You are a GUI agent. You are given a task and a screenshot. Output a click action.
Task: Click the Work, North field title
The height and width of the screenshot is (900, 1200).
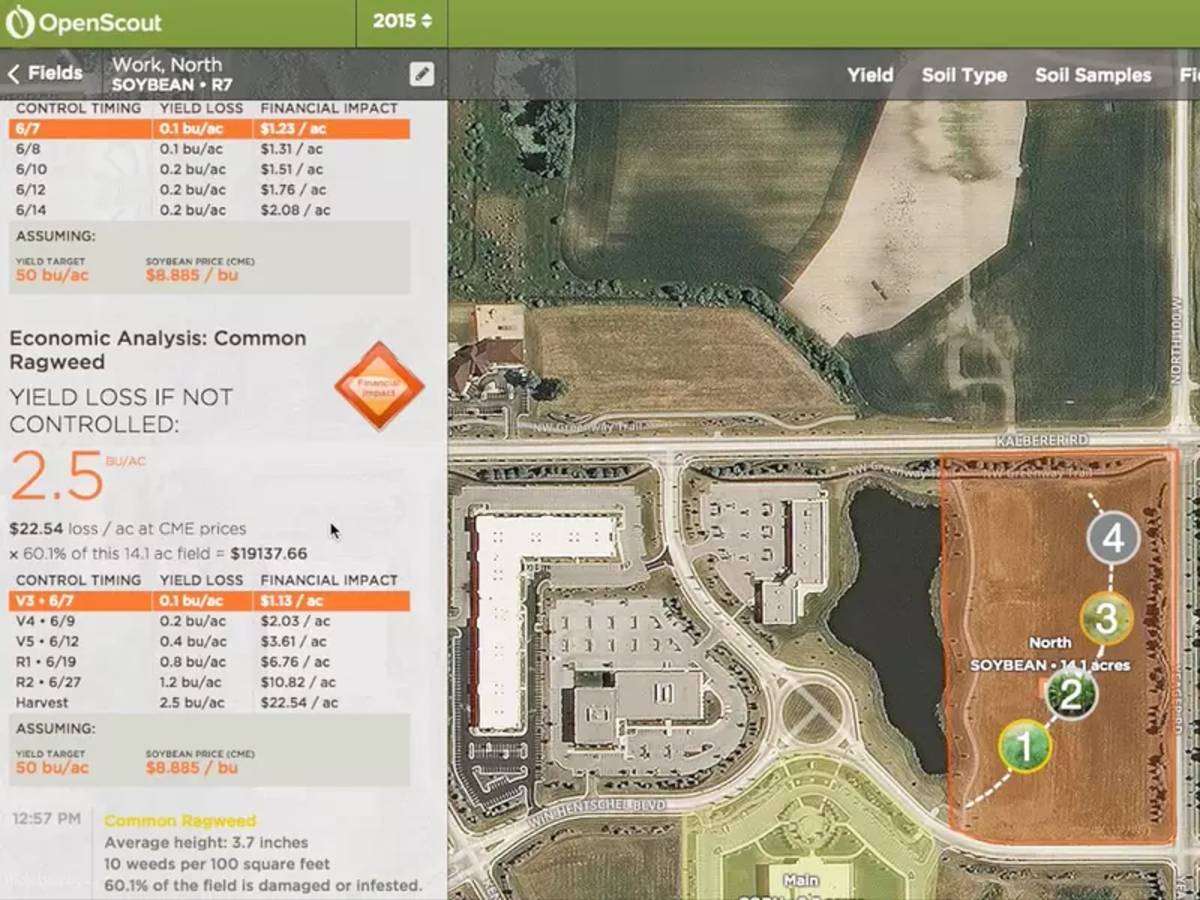pyautogui.click(x=167, y=64)
